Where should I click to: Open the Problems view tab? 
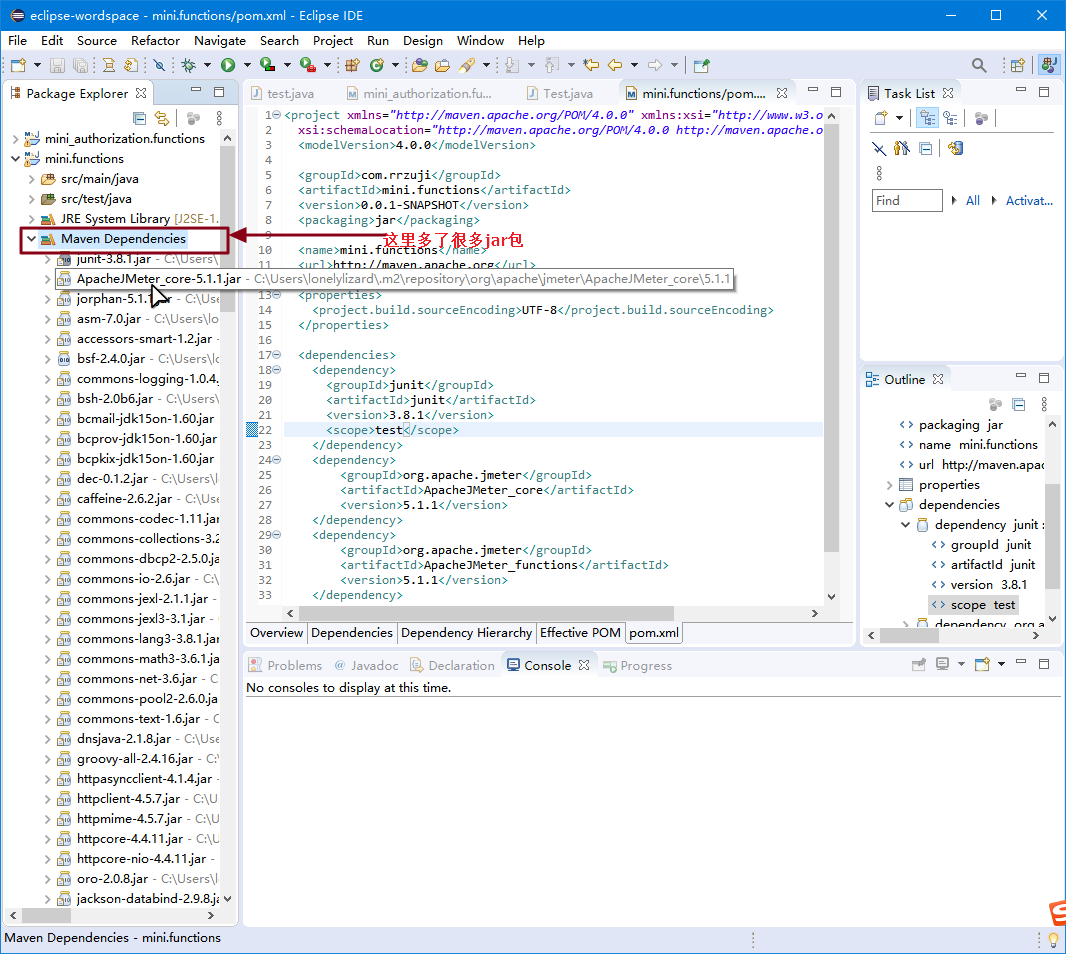(x=286, y=666)
